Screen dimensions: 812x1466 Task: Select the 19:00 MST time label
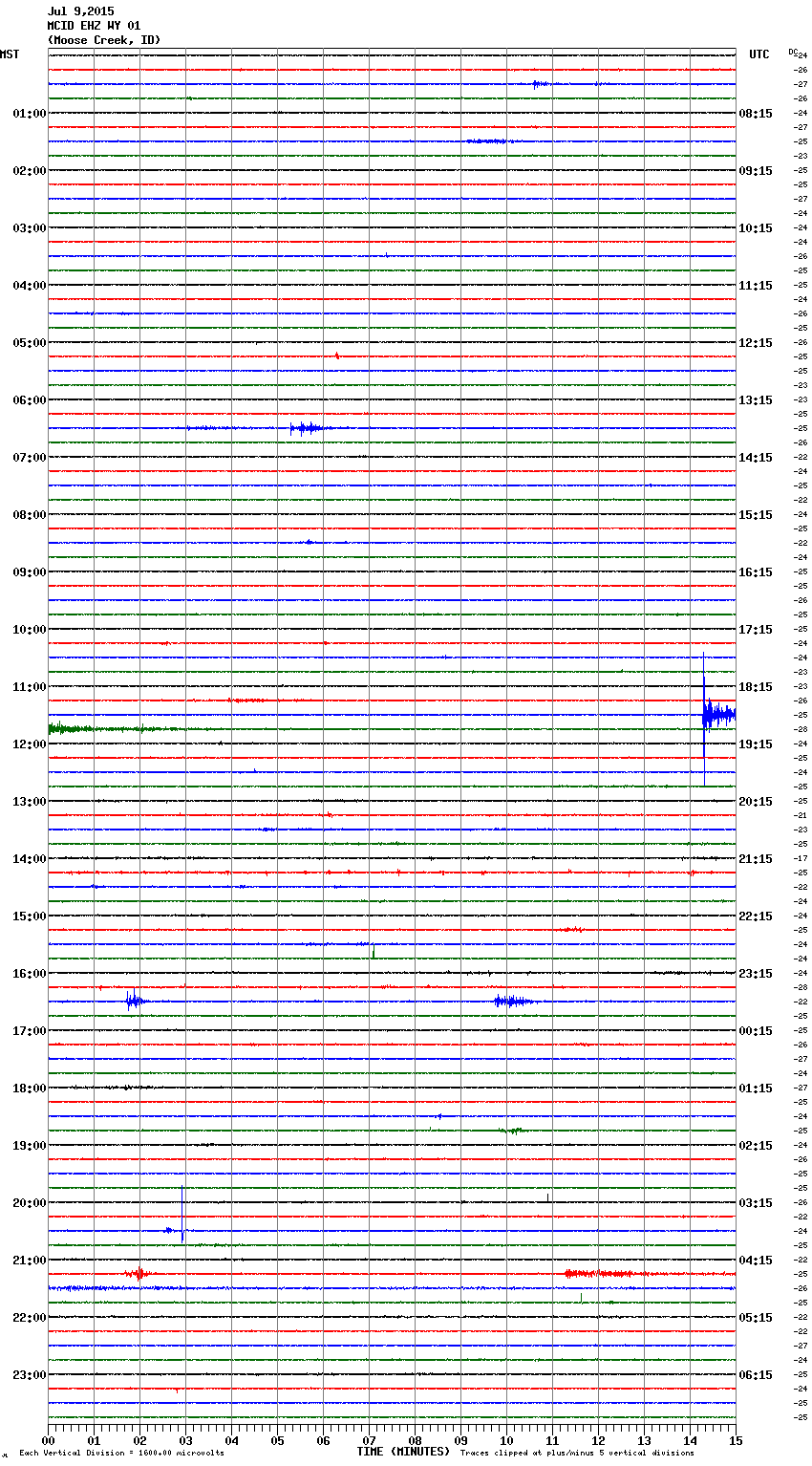click(30, 1146)
